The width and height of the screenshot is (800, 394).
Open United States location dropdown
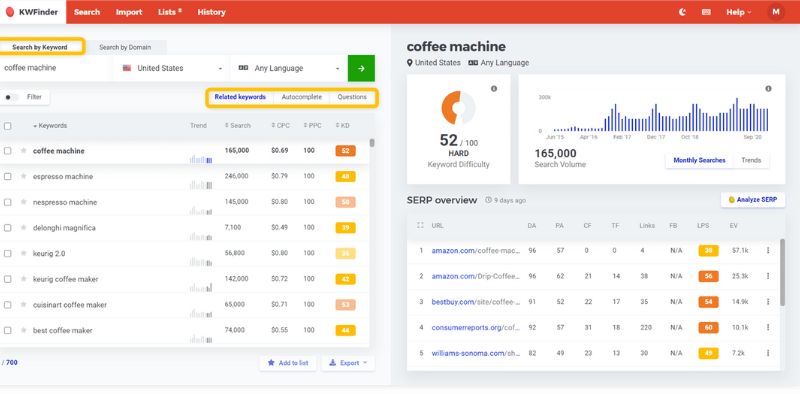[x=171, y=68]
